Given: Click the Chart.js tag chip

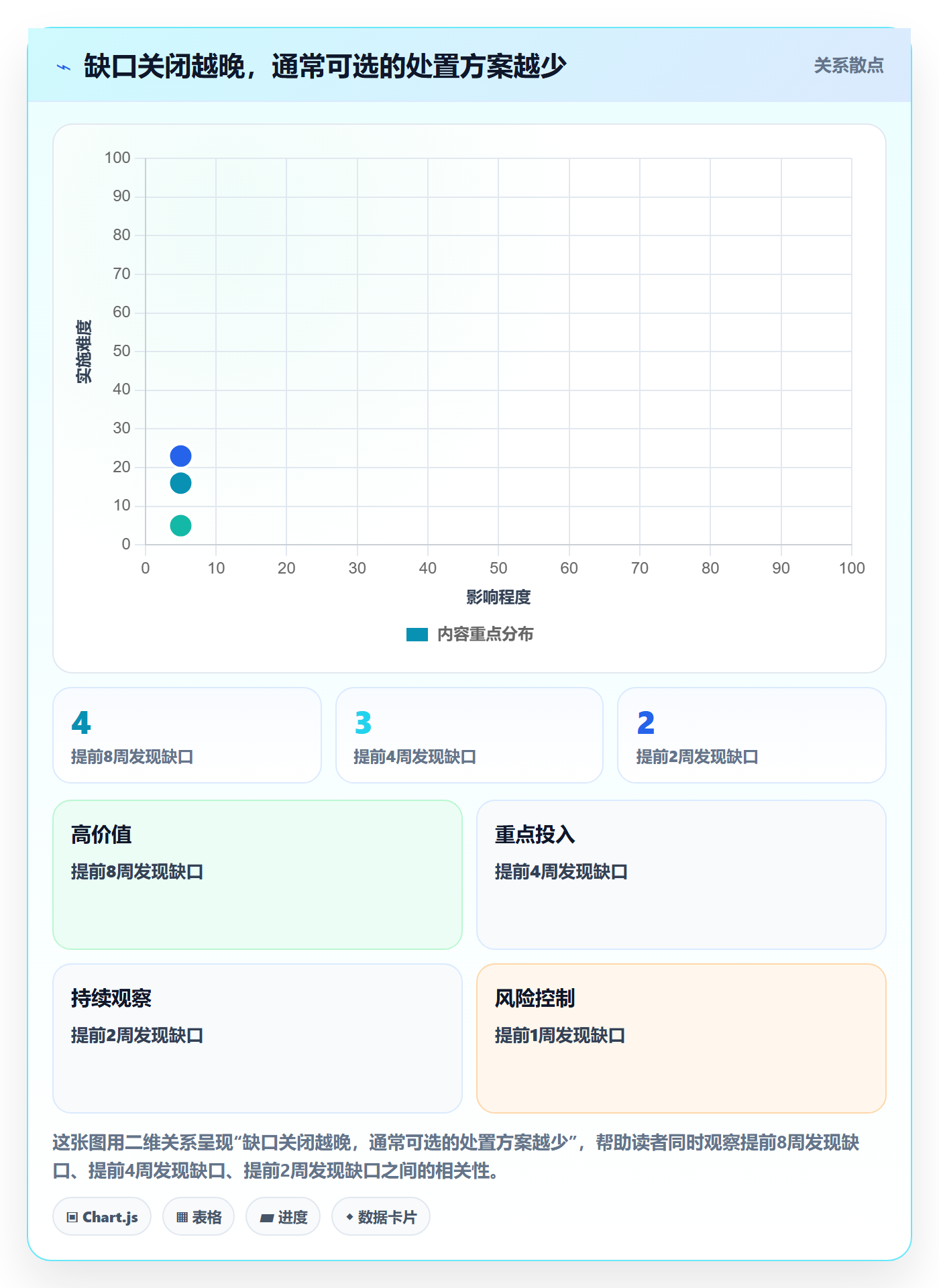Looking at the screenshot, I should click(102, 1217).
